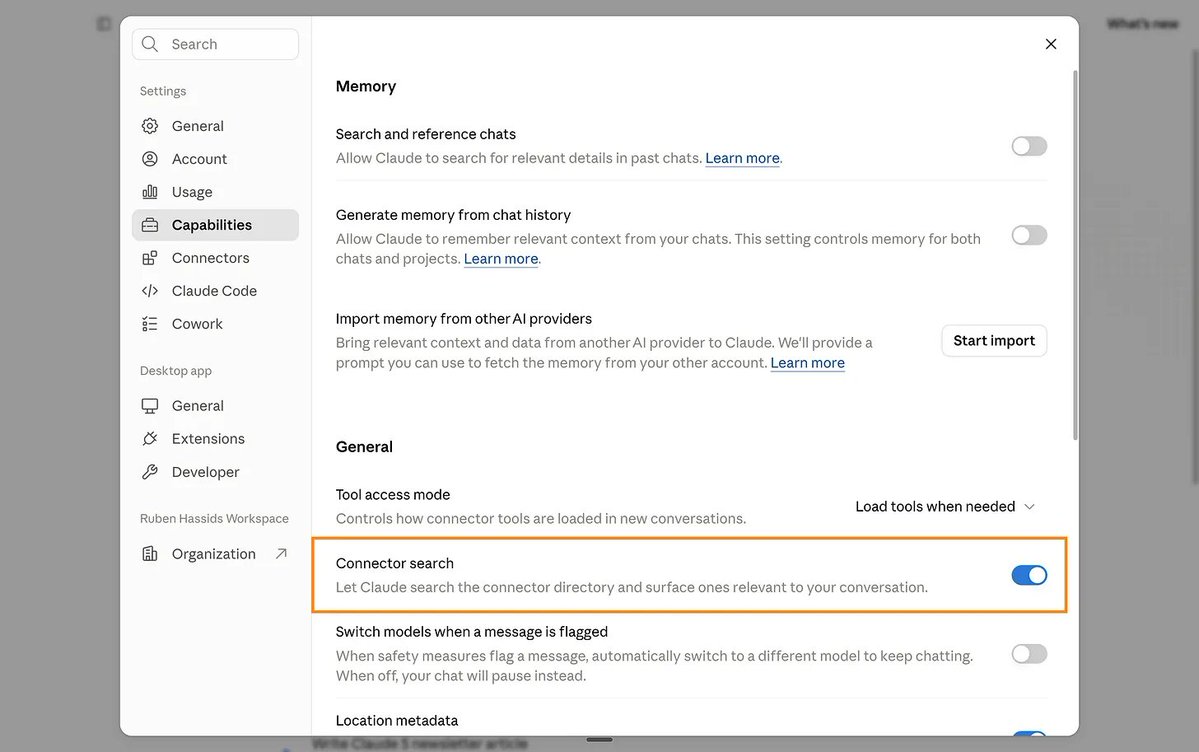Click the chevron of Tool access mode dropdown

coord(1029,506)
